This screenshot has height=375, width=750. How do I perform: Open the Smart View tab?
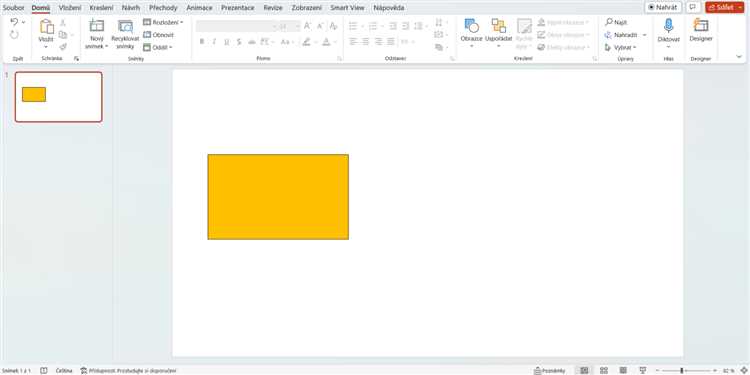[x=347, y=8]
